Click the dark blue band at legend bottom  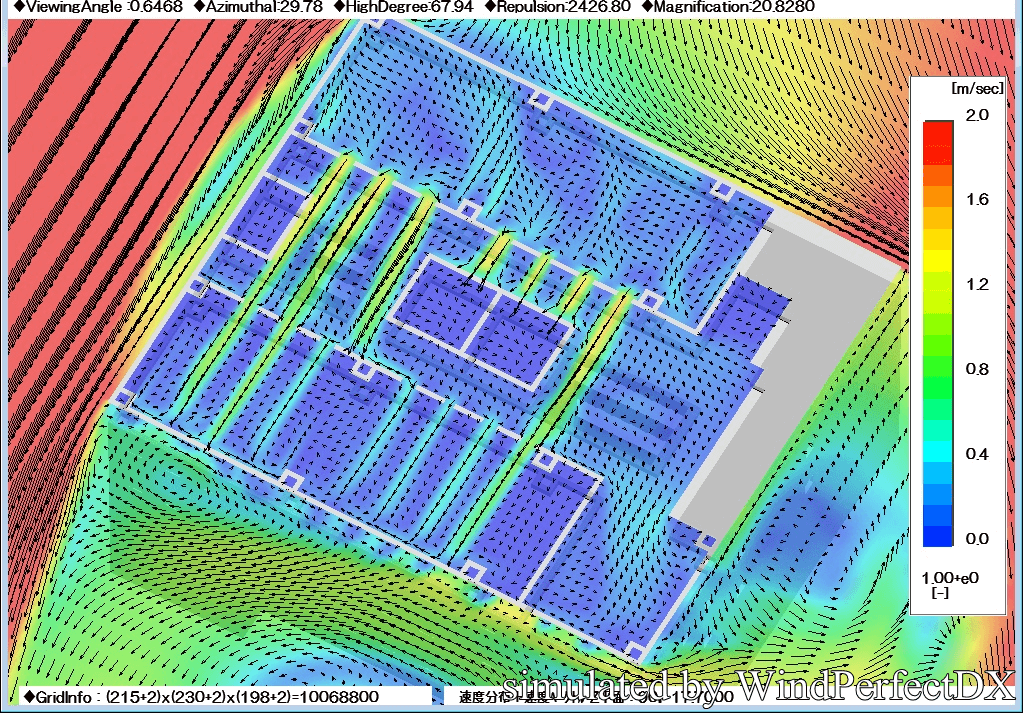click(x=938, y=536)
